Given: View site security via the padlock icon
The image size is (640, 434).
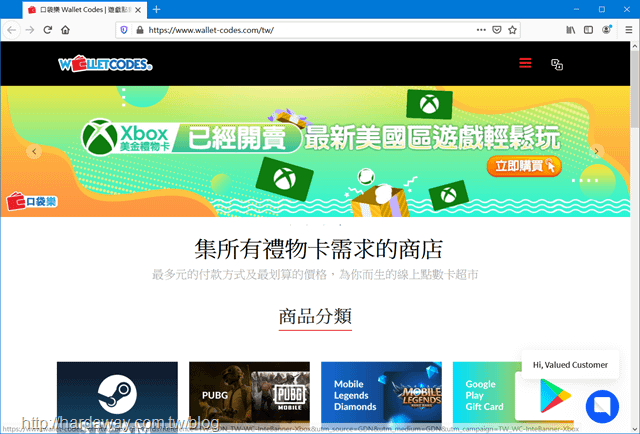Looking at the screenshot, I should coord(140,30).
